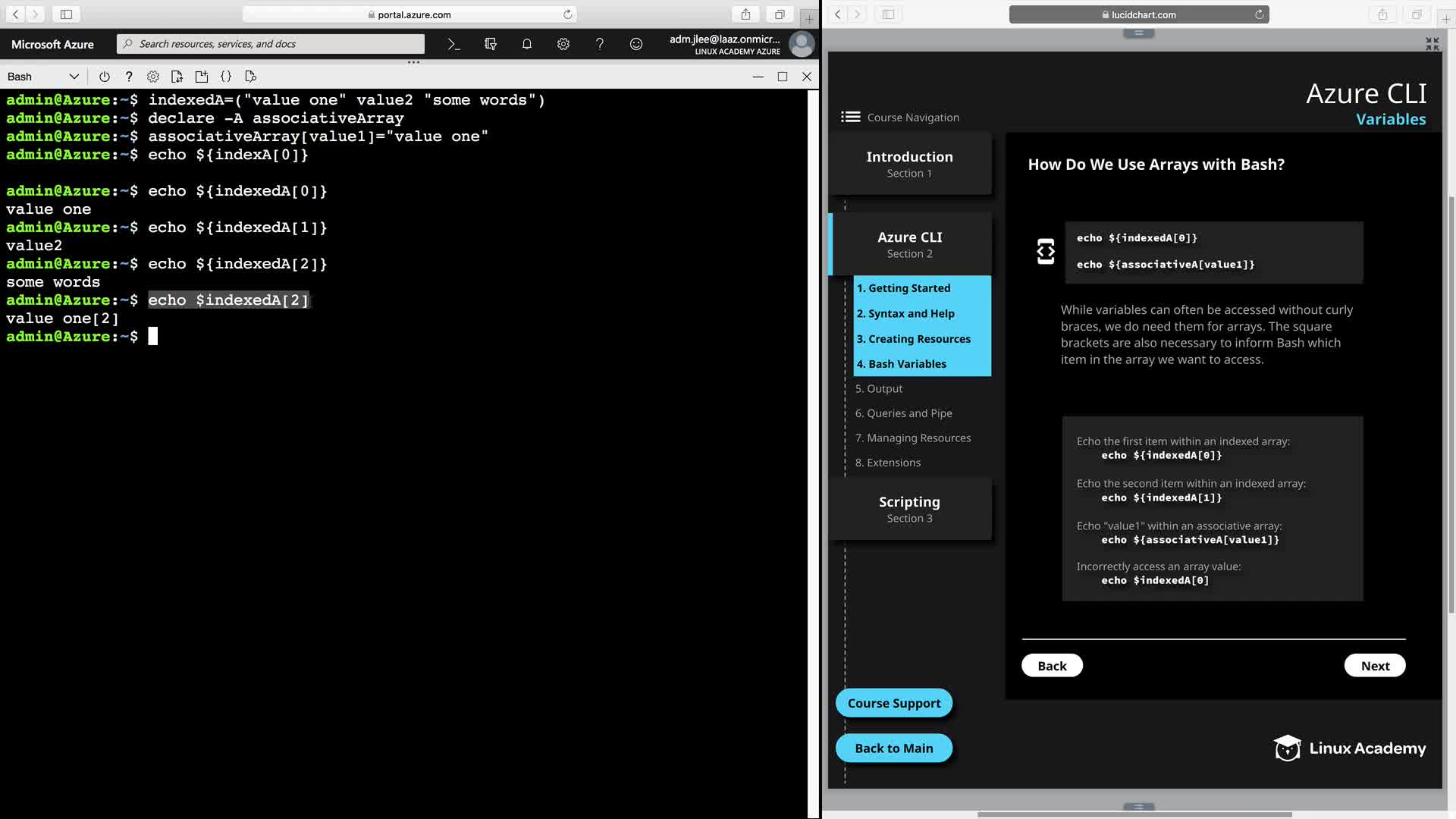Image resolution: width=1456 pixels, height=819 pixels.
Task: Expand the Scripting Section 3 panel
Action: point(909,509)
